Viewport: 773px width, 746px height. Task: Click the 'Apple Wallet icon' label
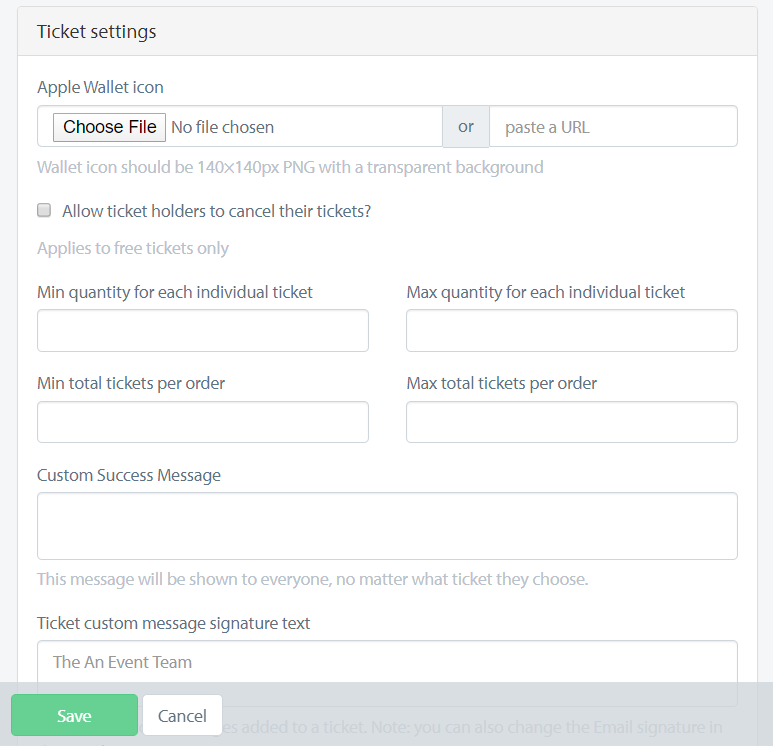click(x=101, y=87)
